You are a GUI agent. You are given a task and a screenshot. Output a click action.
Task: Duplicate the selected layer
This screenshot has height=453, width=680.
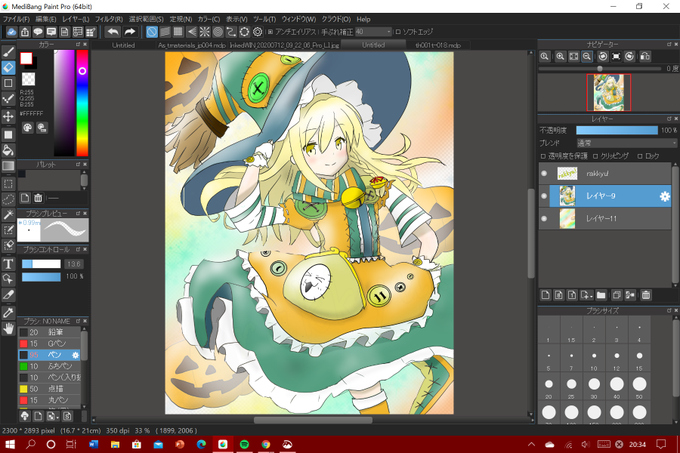point(616,295)
